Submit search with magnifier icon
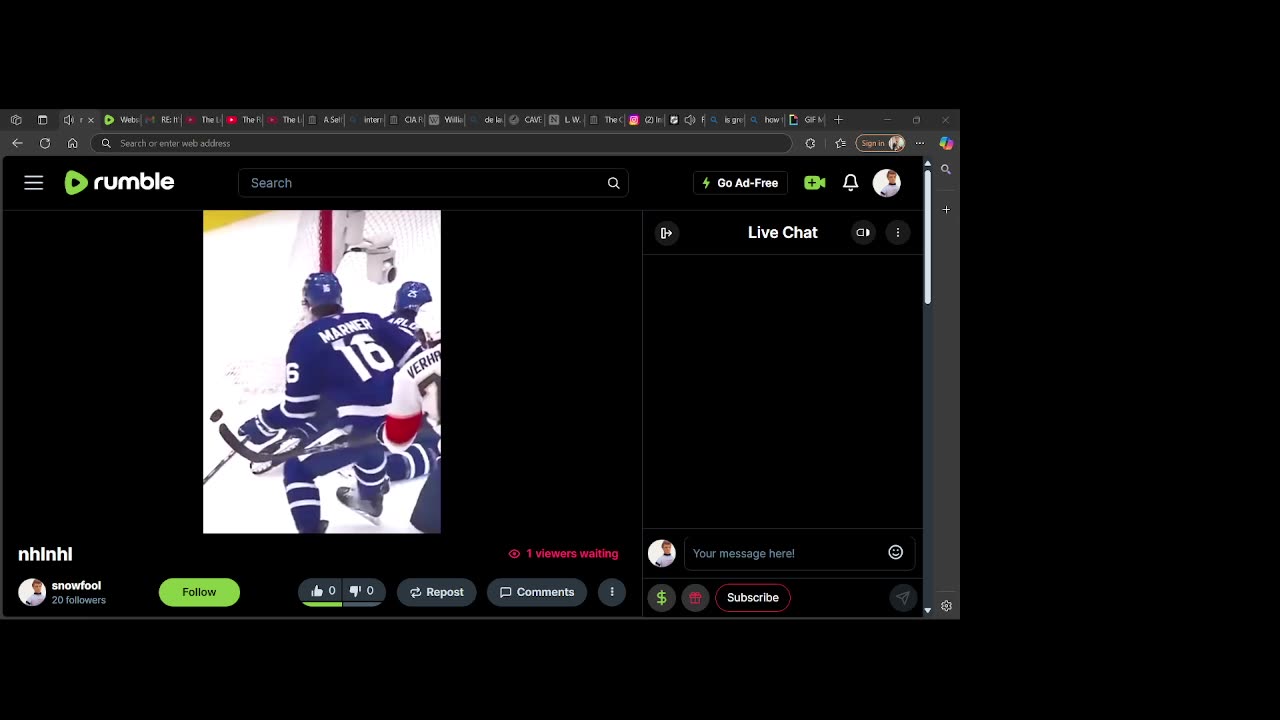The width and height of the screenshot is (1280, 720). [x=613, y=183]
